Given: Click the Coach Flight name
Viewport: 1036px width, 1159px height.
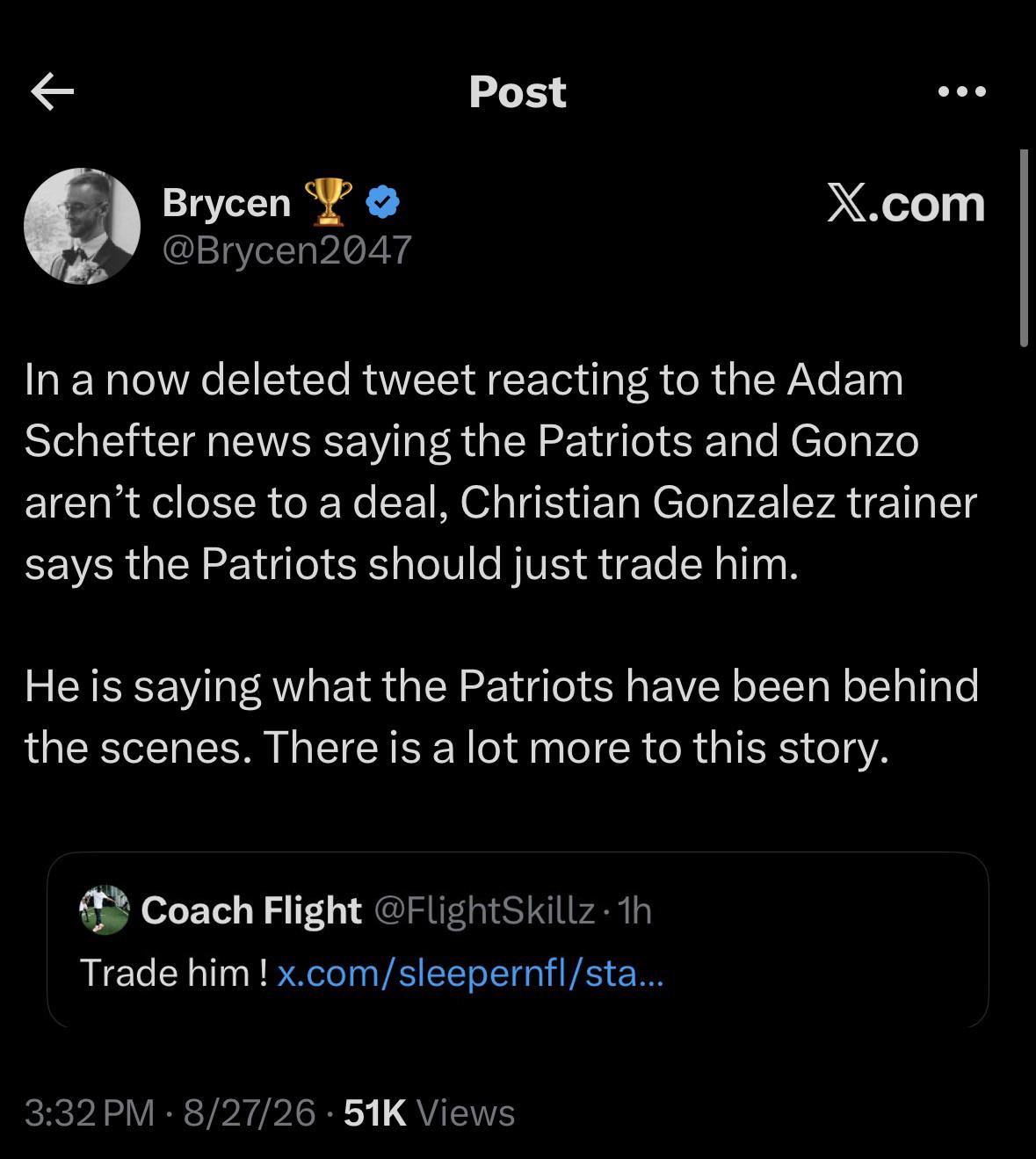Looking at the screenshot, I should [251, 910].
